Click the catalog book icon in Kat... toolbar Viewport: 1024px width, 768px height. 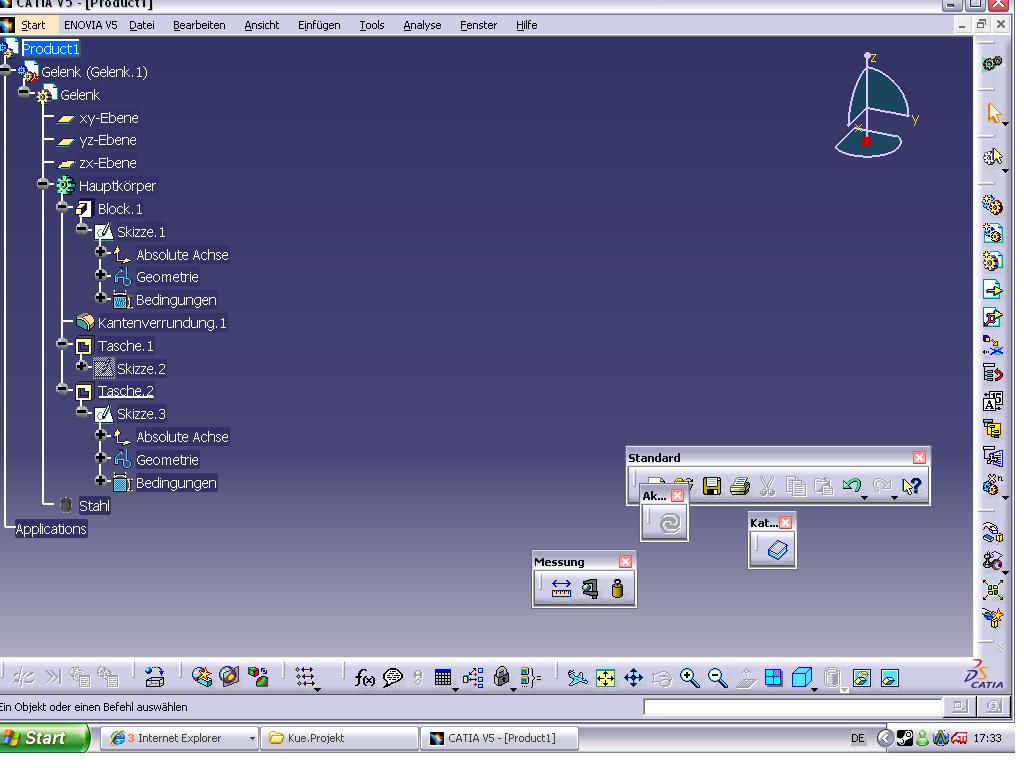tap(777, 550)
